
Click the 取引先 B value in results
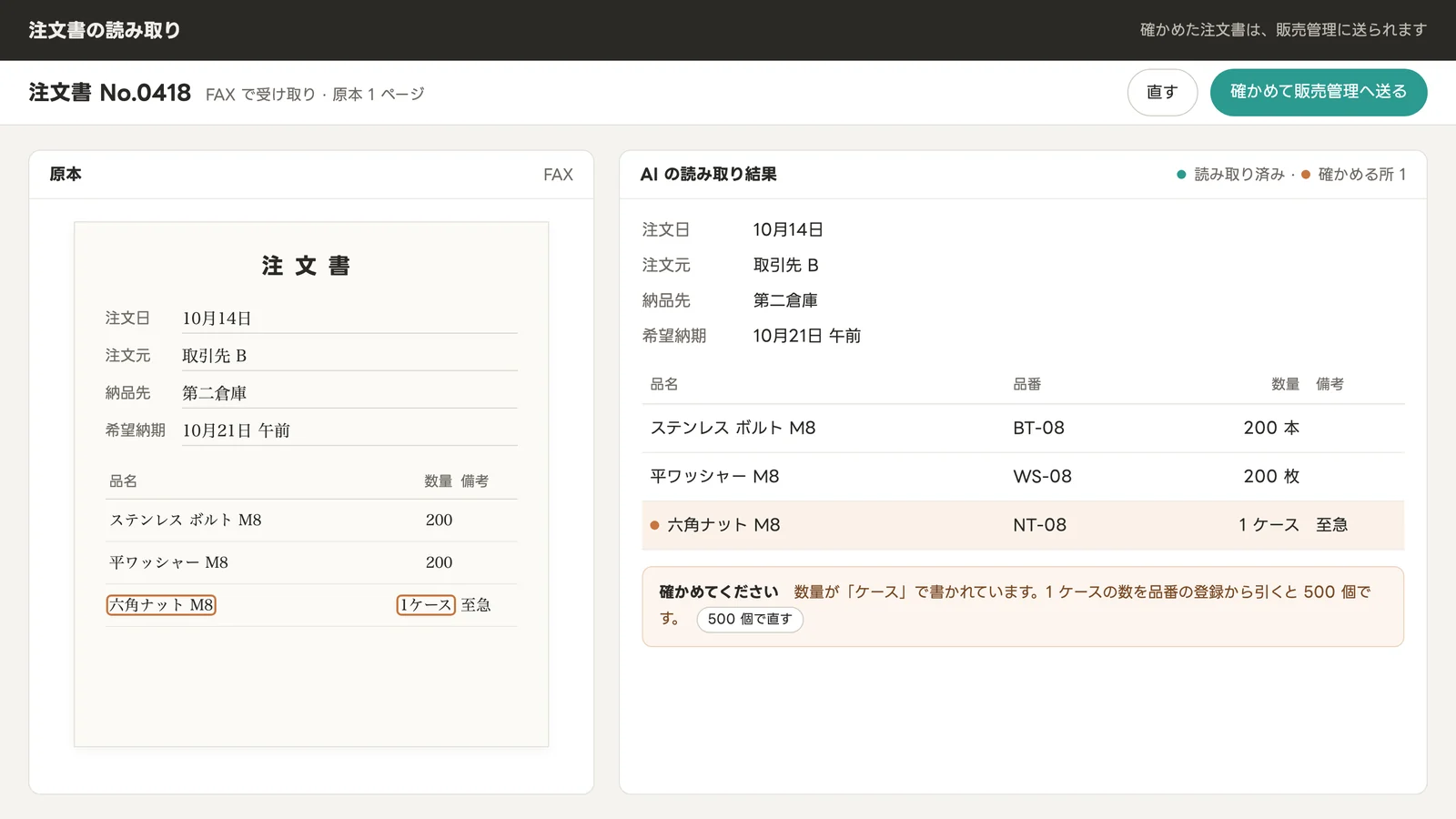[x=786, y=265]
